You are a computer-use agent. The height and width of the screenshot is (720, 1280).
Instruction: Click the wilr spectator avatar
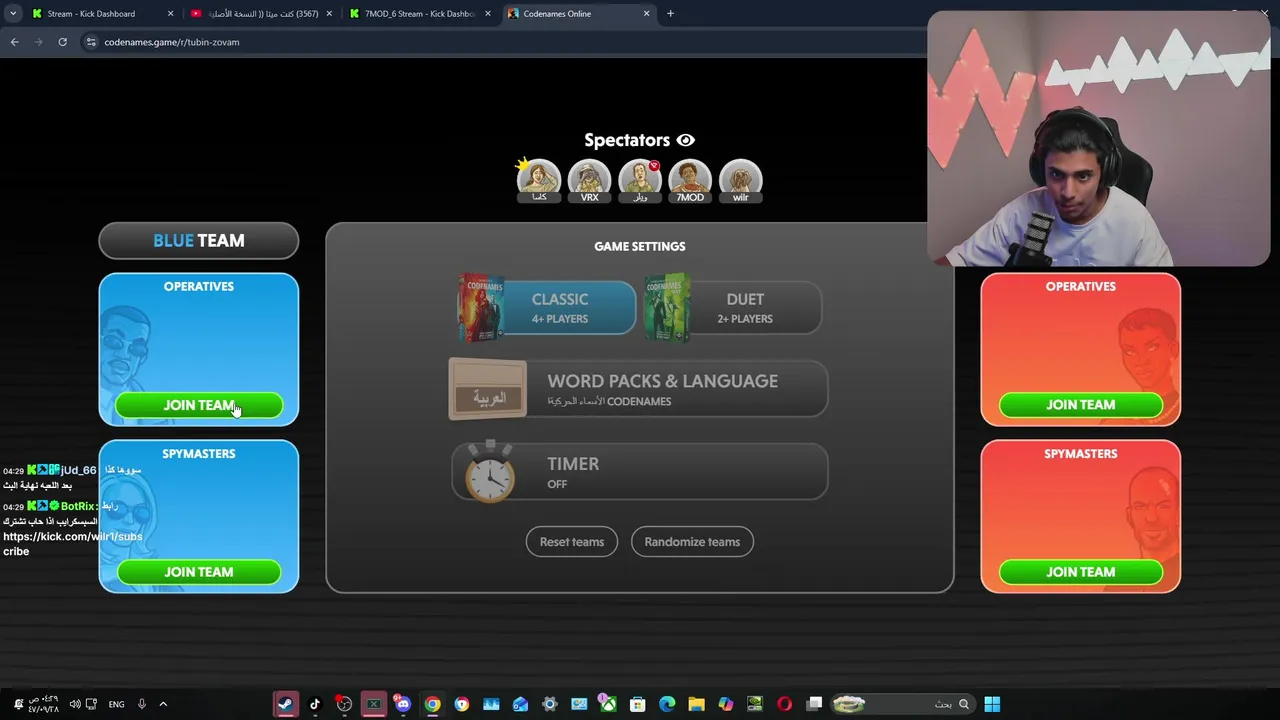click(x=740, y=181)
